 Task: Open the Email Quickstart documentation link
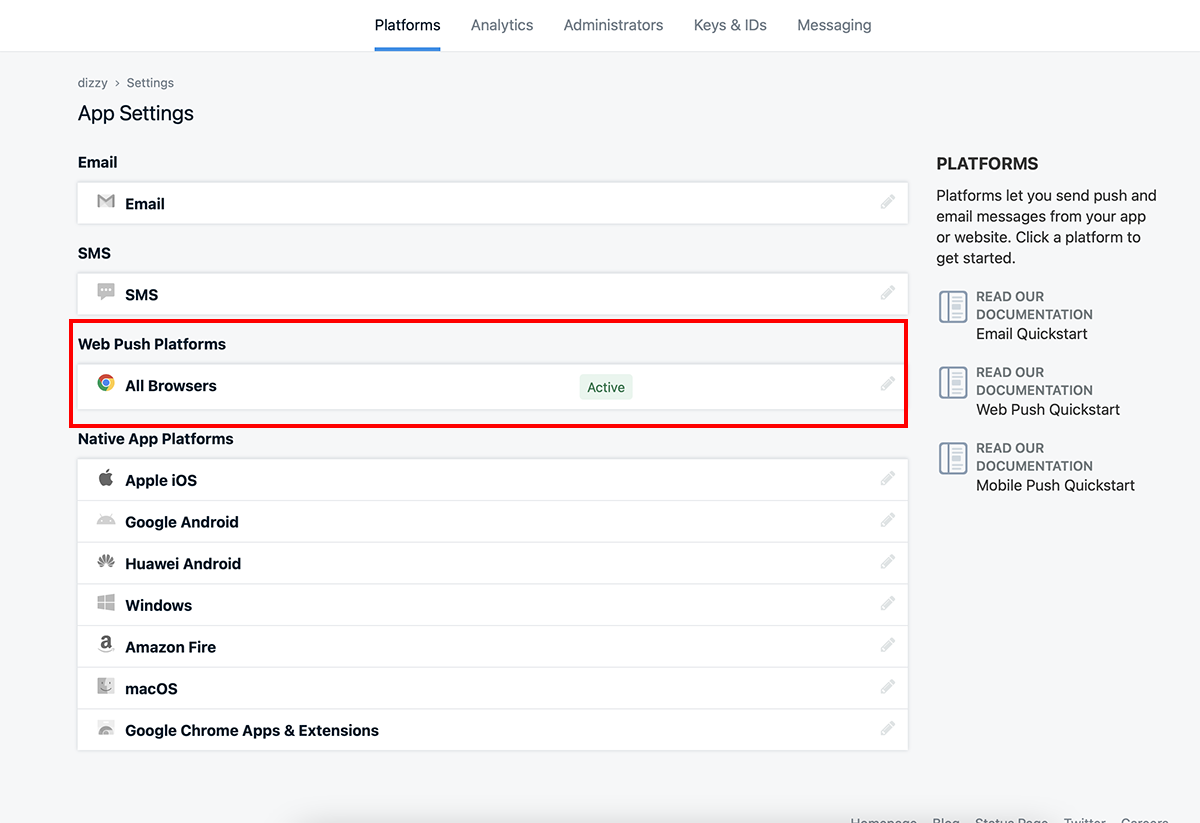(x=1031, y=334)
